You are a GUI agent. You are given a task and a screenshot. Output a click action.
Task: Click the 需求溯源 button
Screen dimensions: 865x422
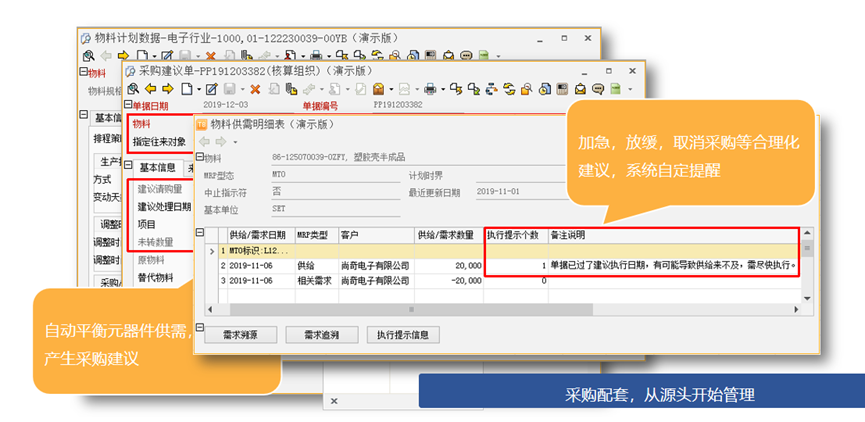click(241, 334)
